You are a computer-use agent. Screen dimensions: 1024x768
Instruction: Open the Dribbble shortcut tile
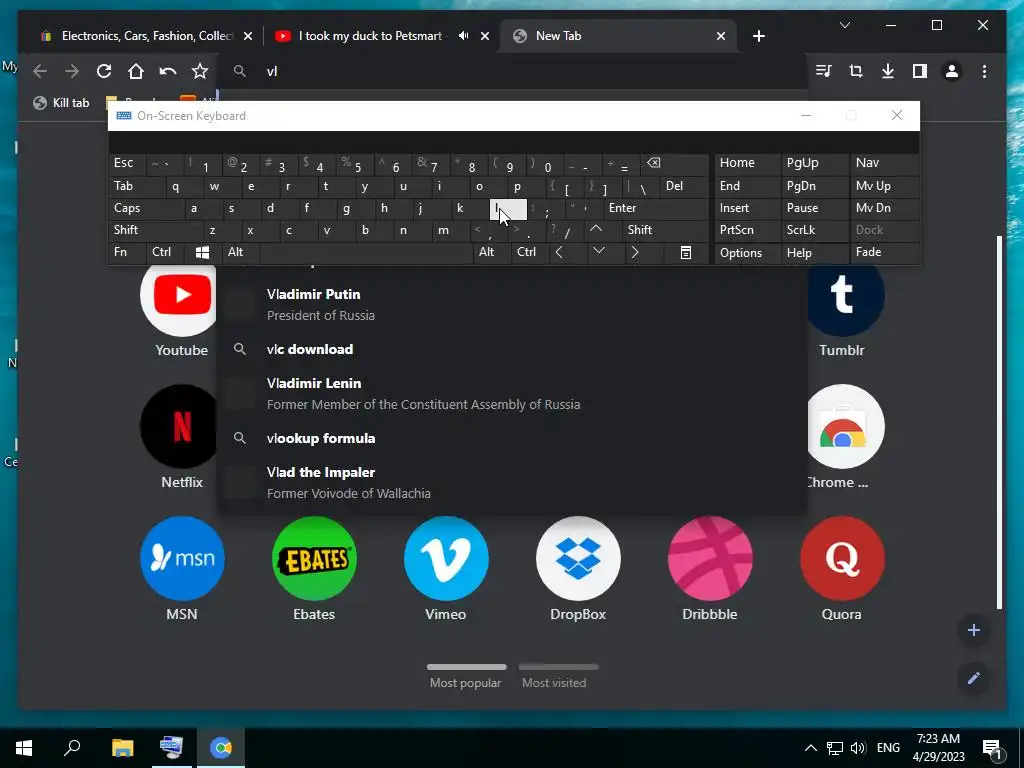(x=710, y=568)
